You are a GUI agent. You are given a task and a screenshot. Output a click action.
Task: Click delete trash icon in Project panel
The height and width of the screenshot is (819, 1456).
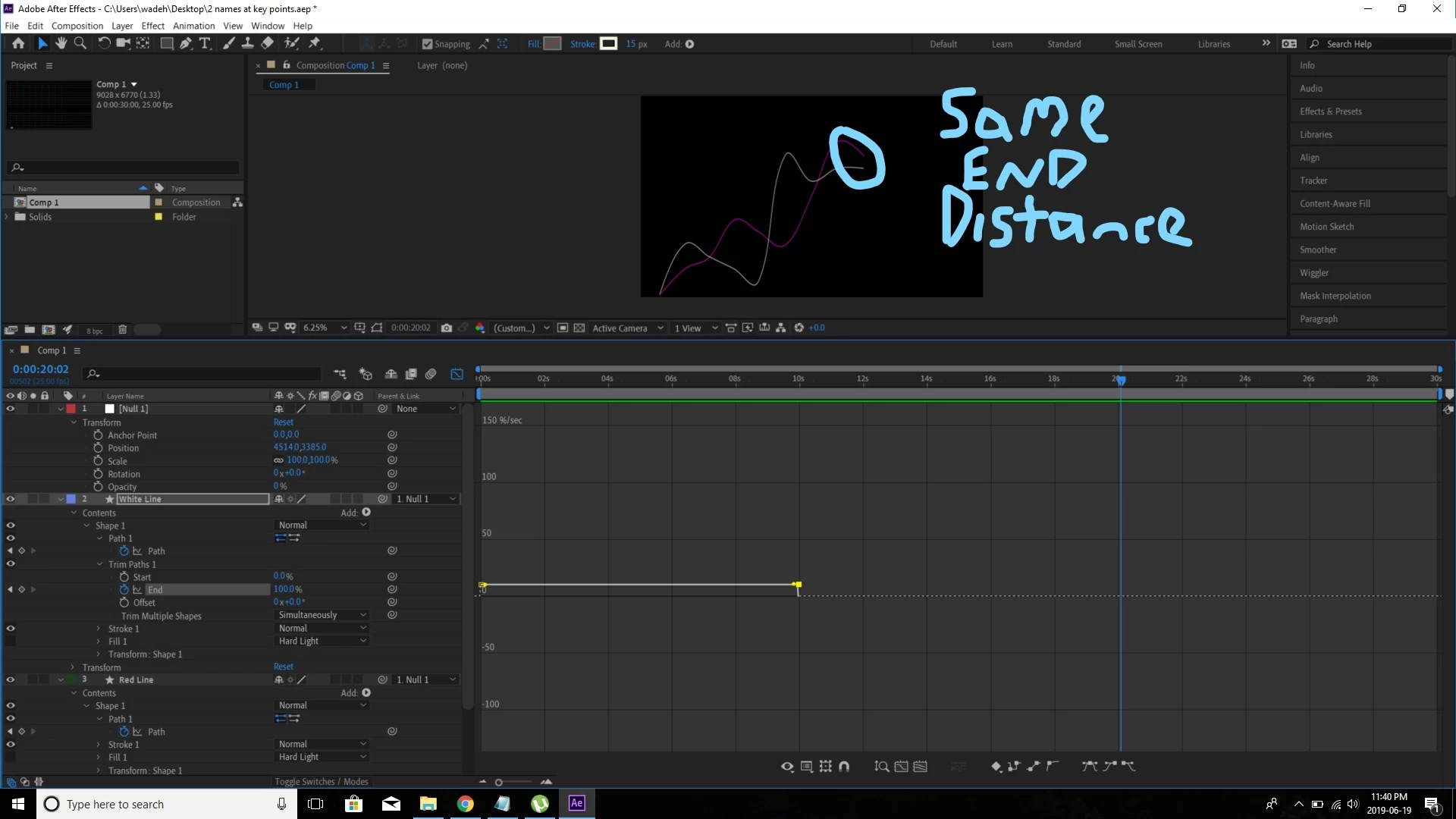click(x=122, y=330)
